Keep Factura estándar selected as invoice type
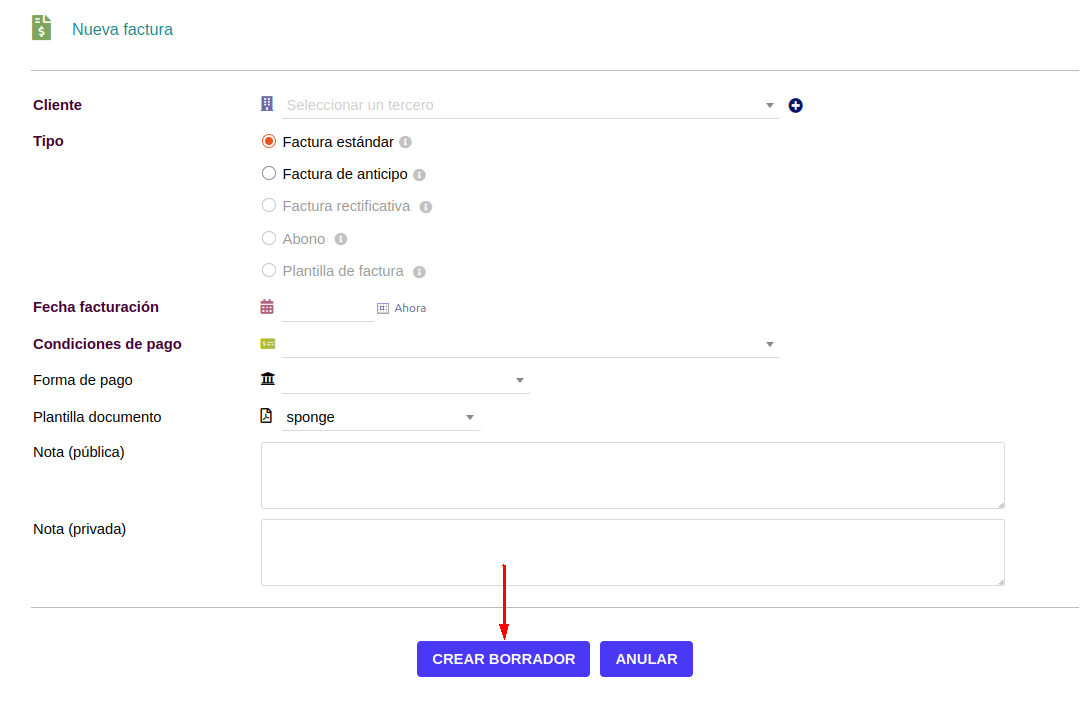Viewport: 1091px width, 712px height. pyautogui.click(x=268, y=140)
